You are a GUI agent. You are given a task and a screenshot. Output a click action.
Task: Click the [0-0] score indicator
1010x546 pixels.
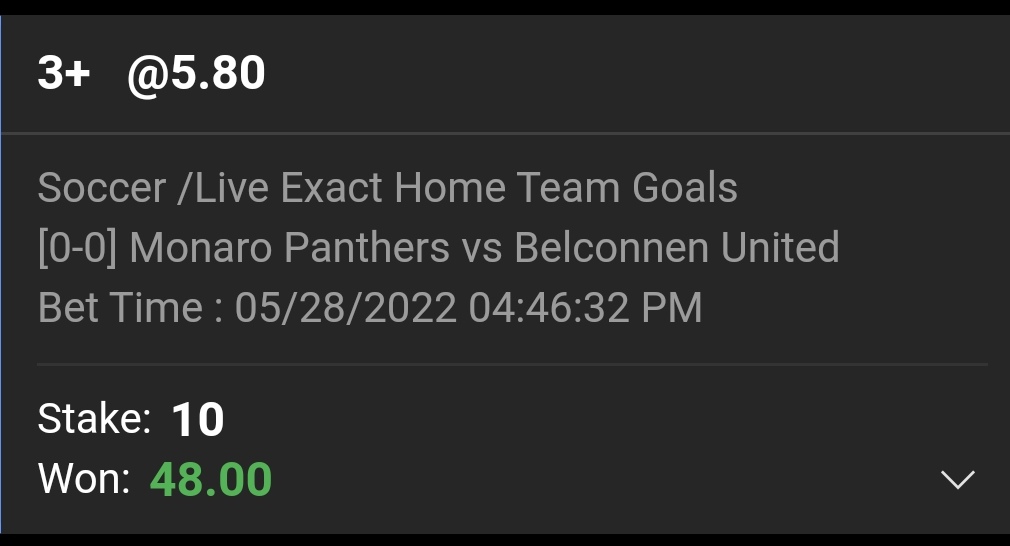click(77, 248)
